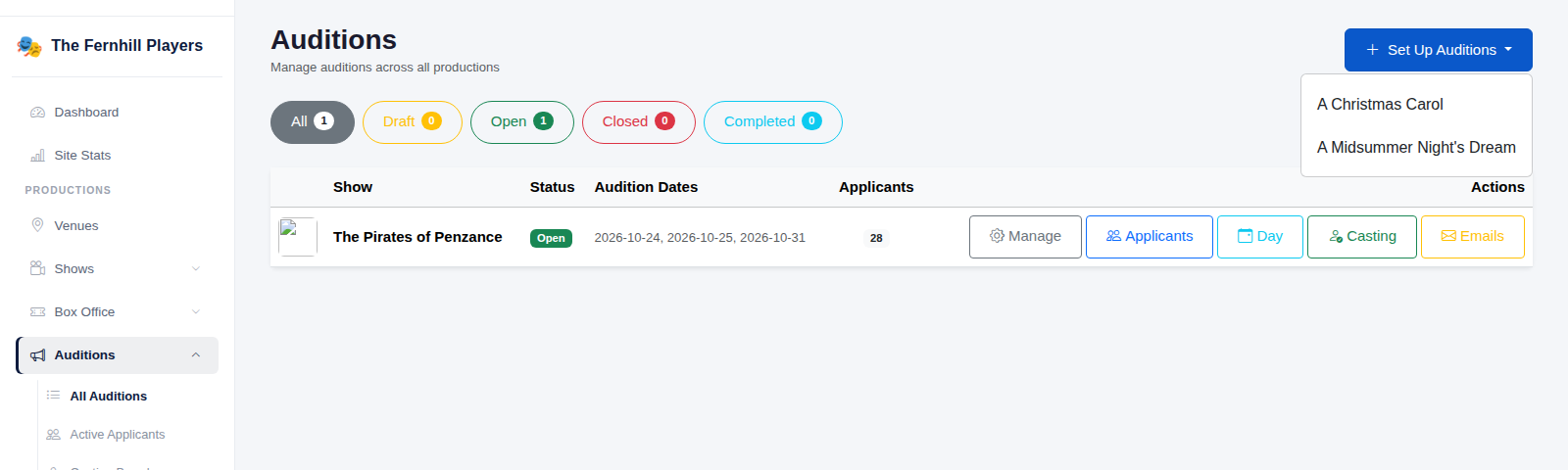1568x470 pixels.
Task: Click the plus icon on Set Up Auditions
Action: pos(1372,50)
